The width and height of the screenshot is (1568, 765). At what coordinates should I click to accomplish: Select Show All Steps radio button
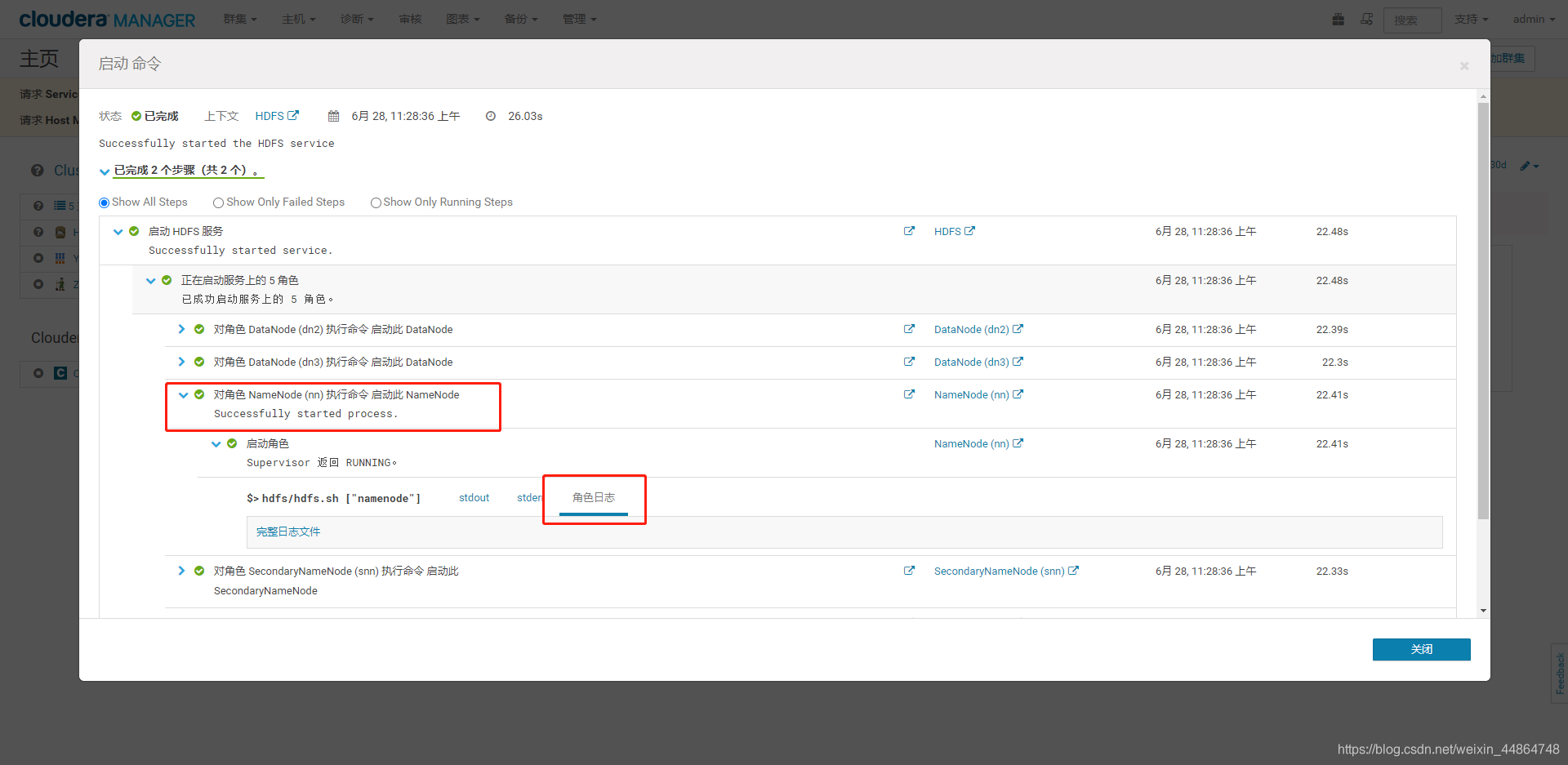click(x=104, y=202)
